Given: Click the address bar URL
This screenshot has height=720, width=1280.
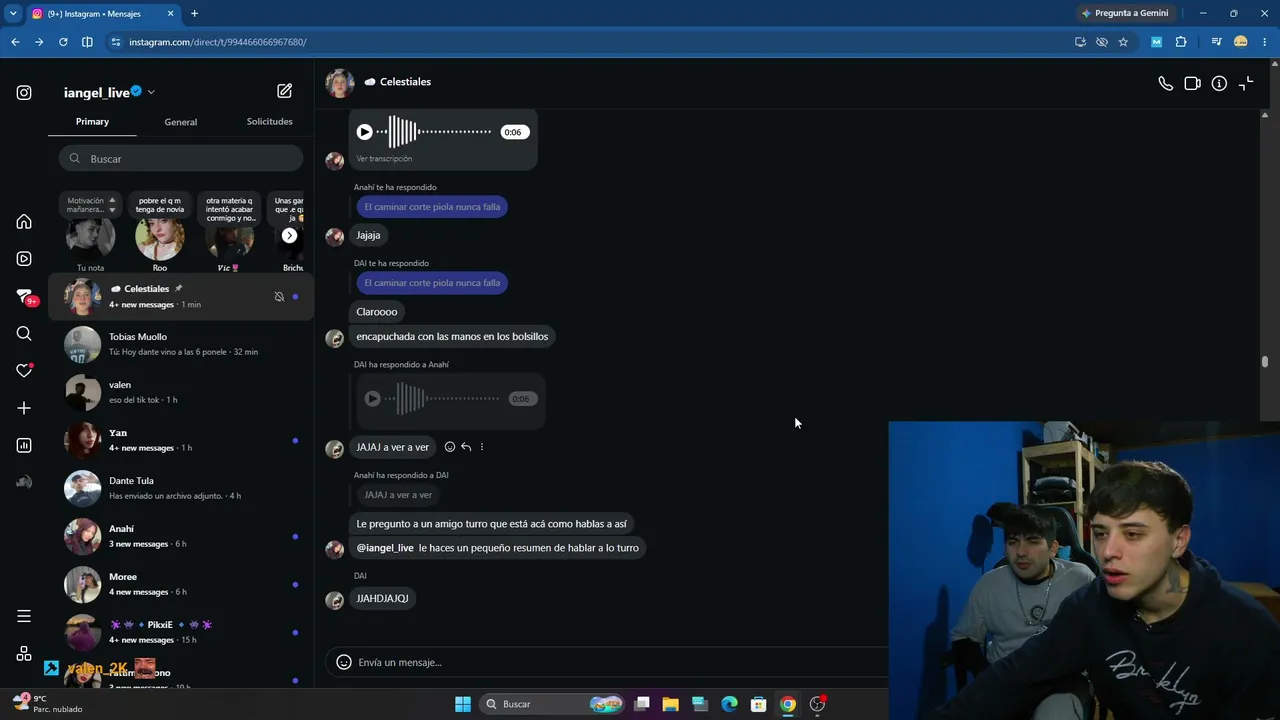Looking at the screenshot, I should coord(218,42).
